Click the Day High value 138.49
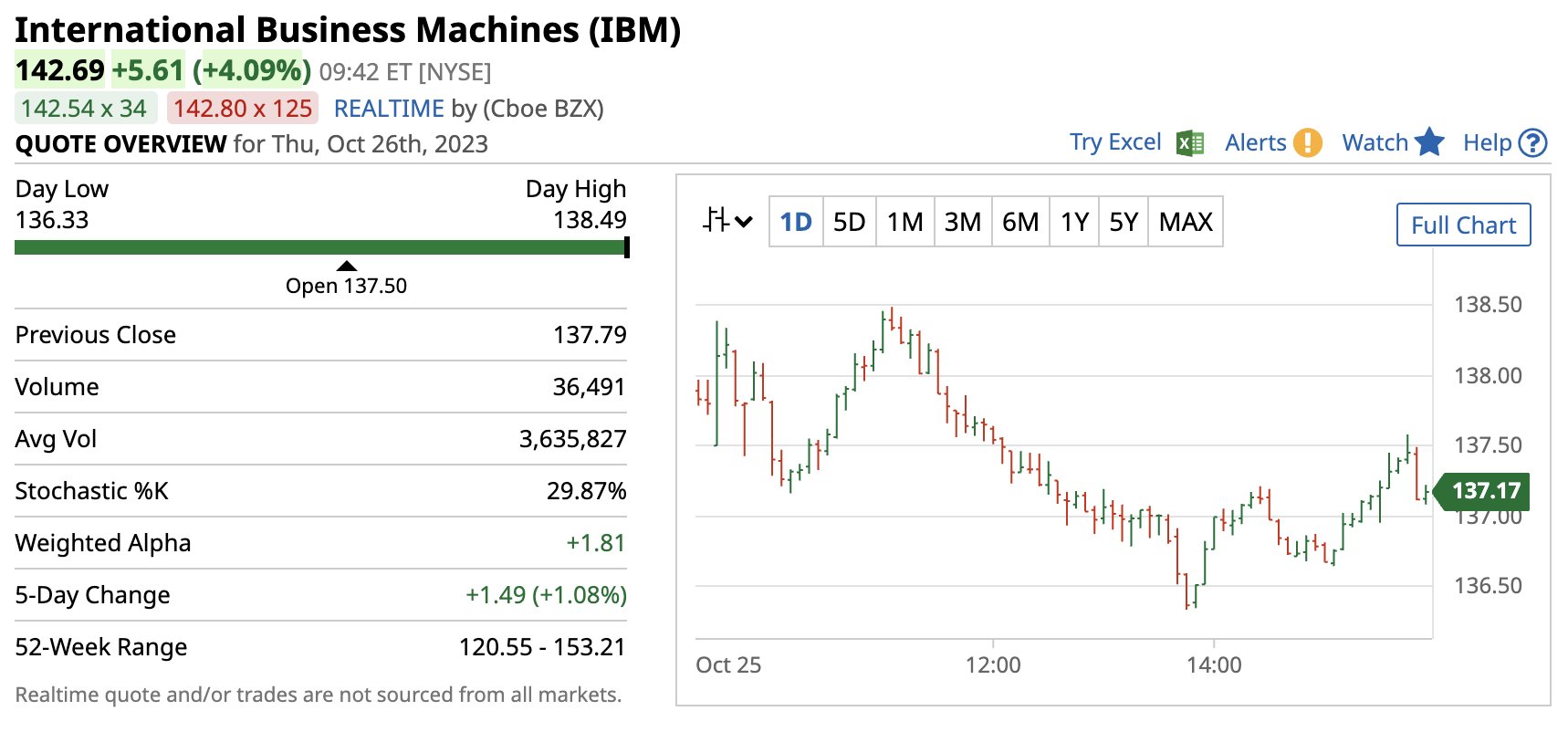 pyautogui.click(x=590, y=220)
